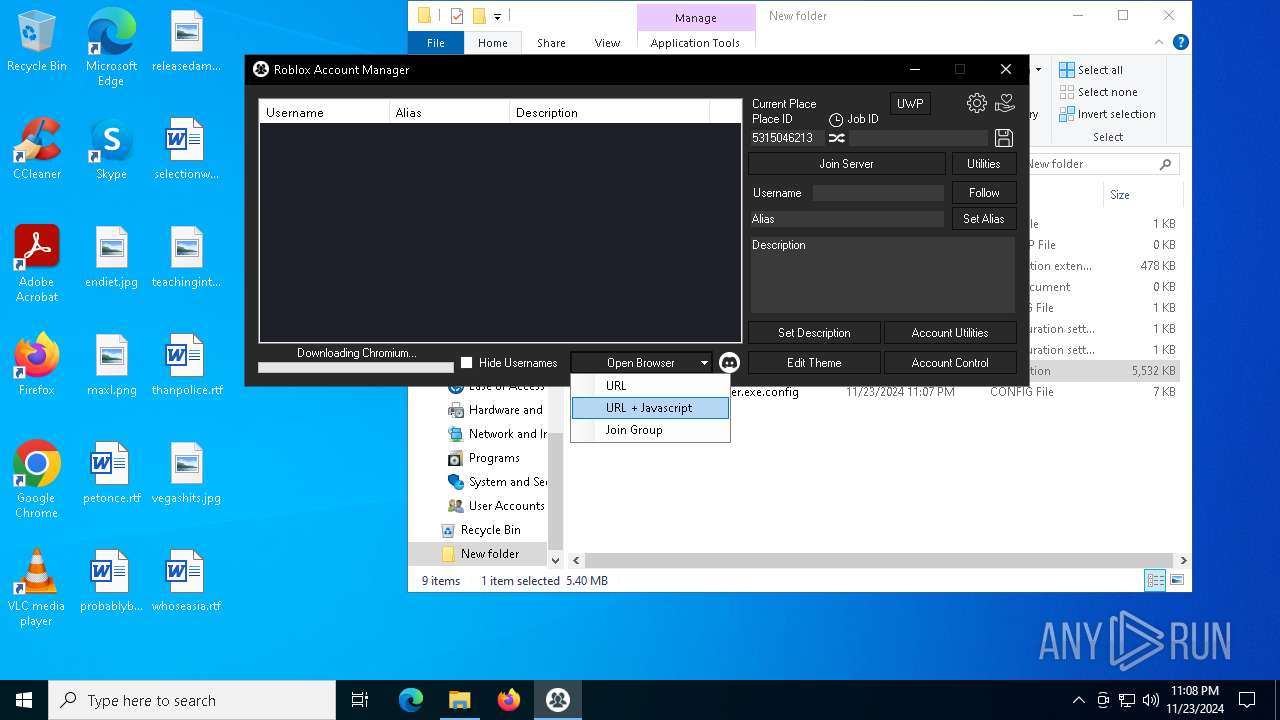The height and width of the screenshot is (720, 1280).
Task: Switch to Explorer Share tab
Action: coord(551,43)
